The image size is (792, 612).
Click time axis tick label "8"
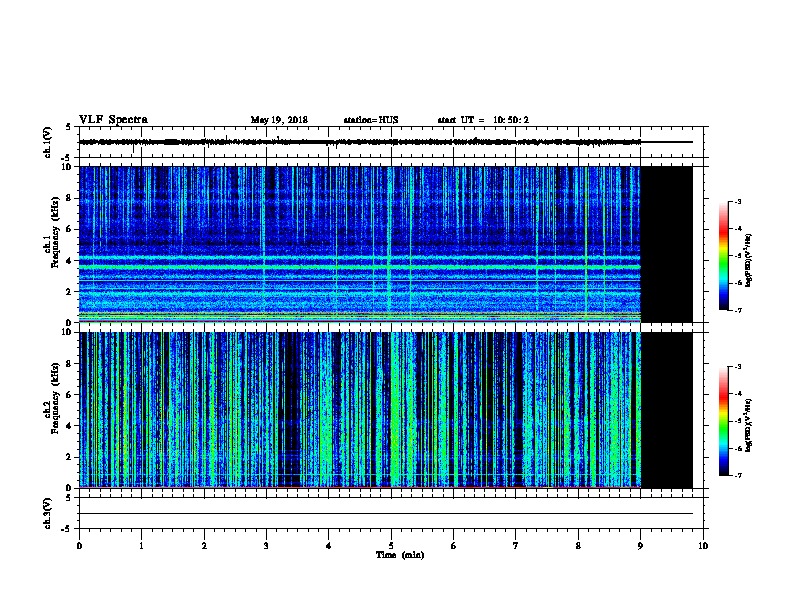coord(578,546)
